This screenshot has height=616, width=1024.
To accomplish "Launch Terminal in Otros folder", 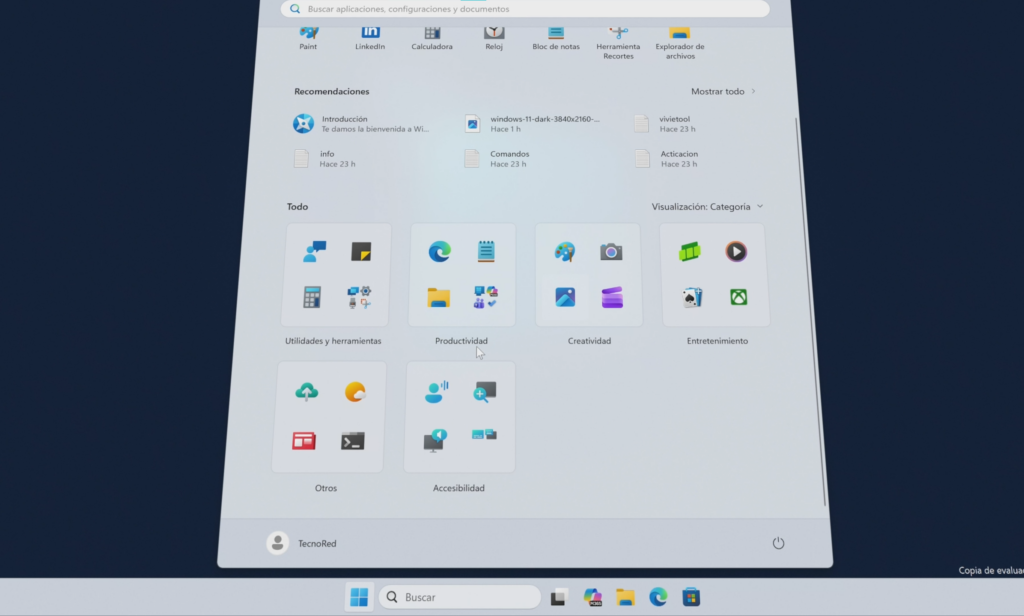I will click(353, 441).
